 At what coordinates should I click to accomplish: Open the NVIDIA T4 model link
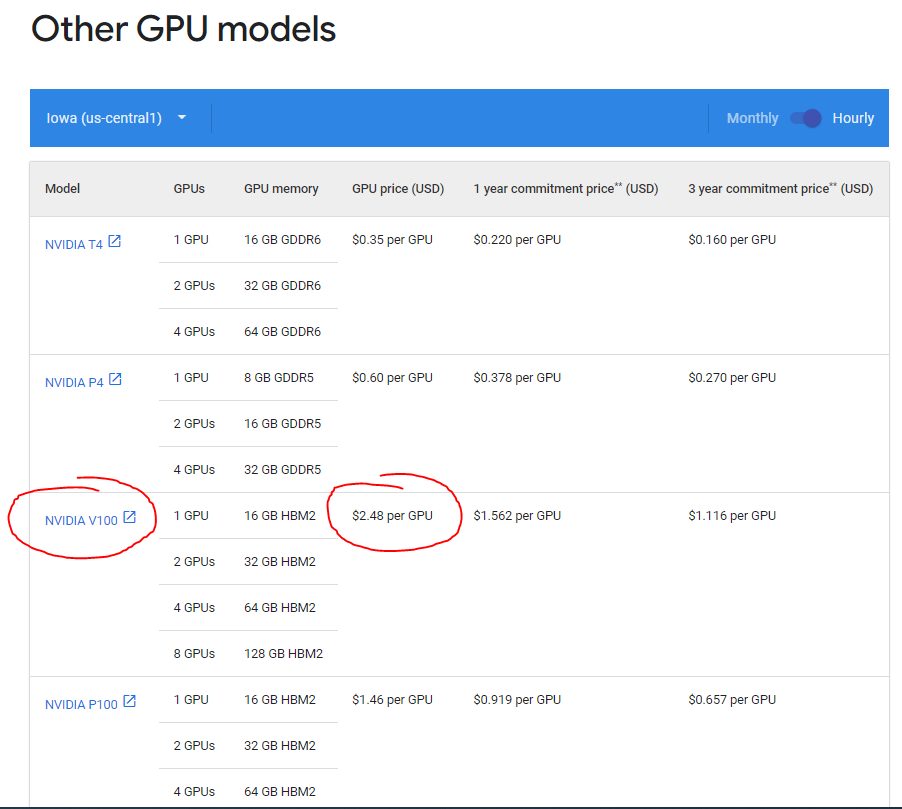point(74,245)
